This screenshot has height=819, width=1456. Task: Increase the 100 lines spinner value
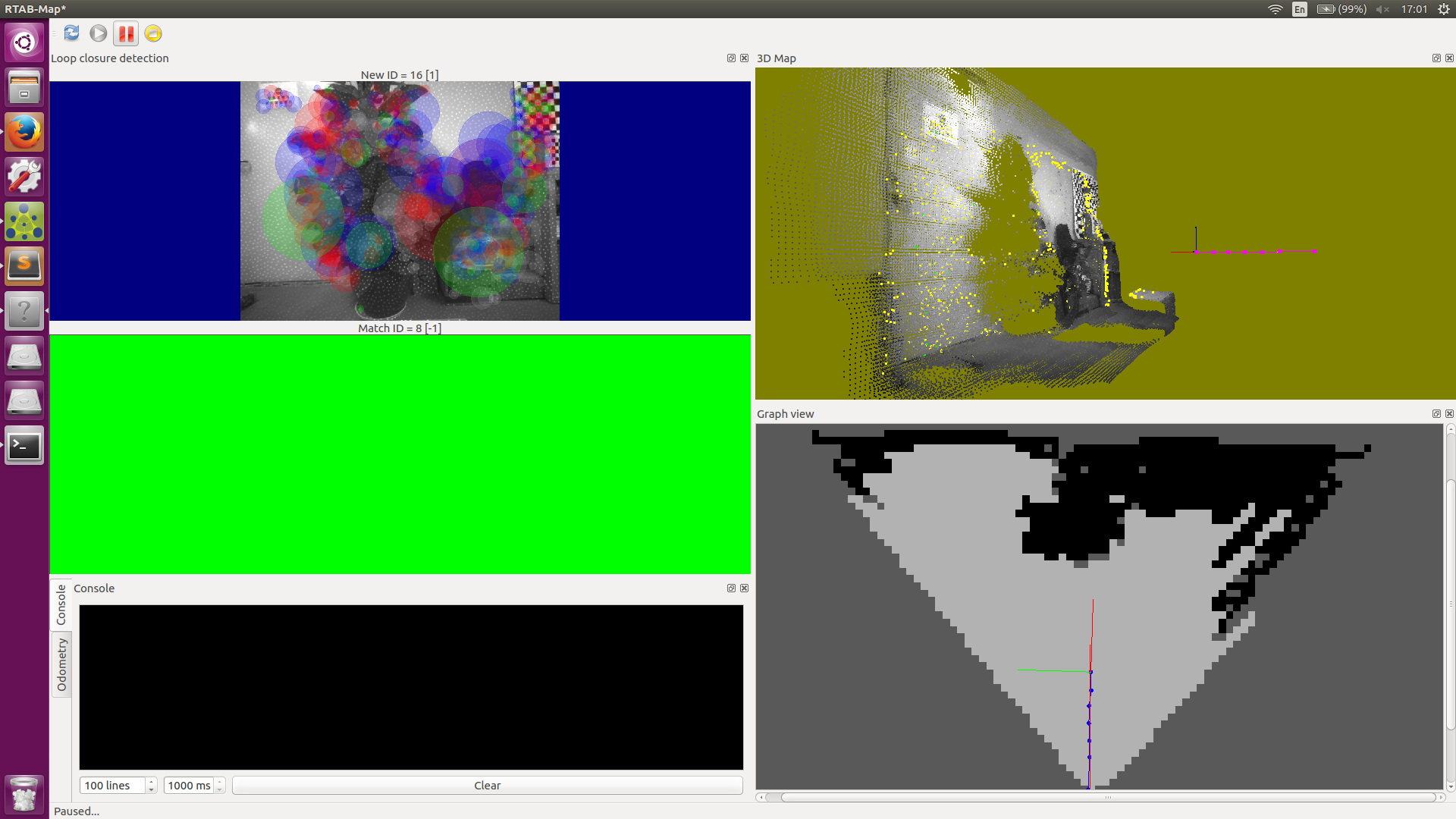click(152, 781)
